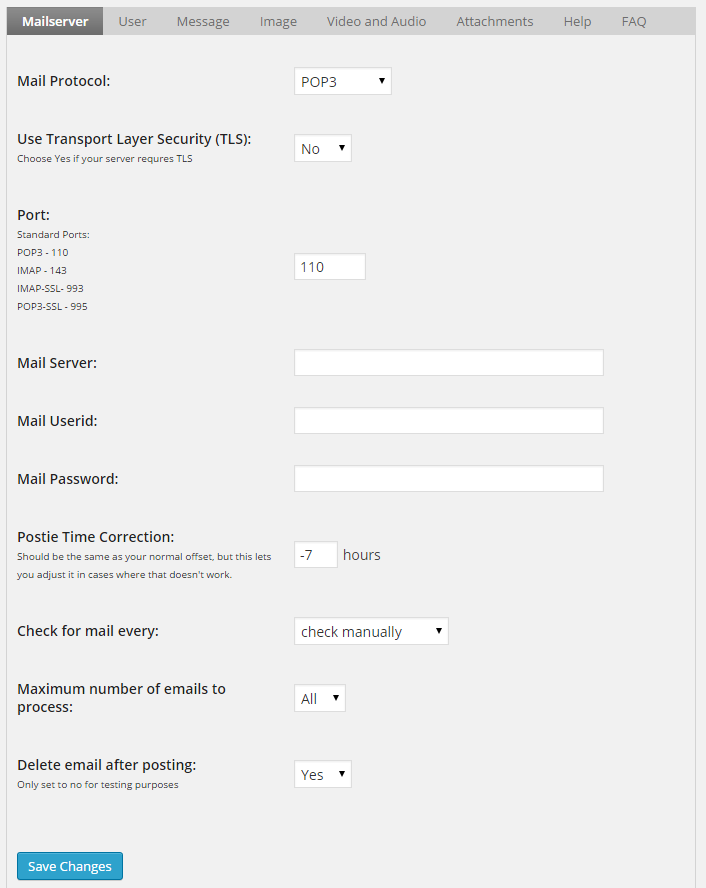This screenshot has height=888, width=706.
Task: Open the Mail Protocol dropdown
Action: click(342, 82)
